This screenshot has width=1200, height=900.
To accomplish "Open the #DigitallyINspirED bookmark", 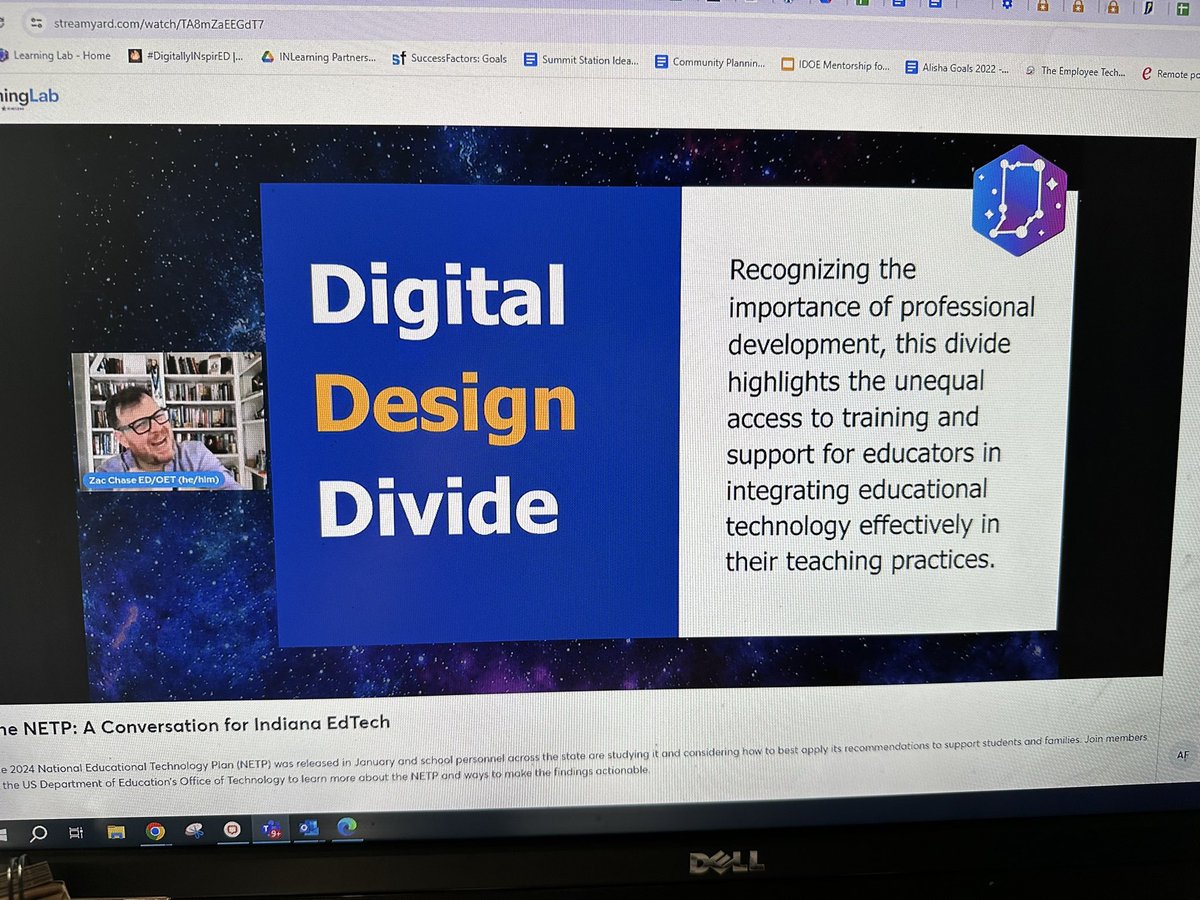I will [x=187, y=57].
